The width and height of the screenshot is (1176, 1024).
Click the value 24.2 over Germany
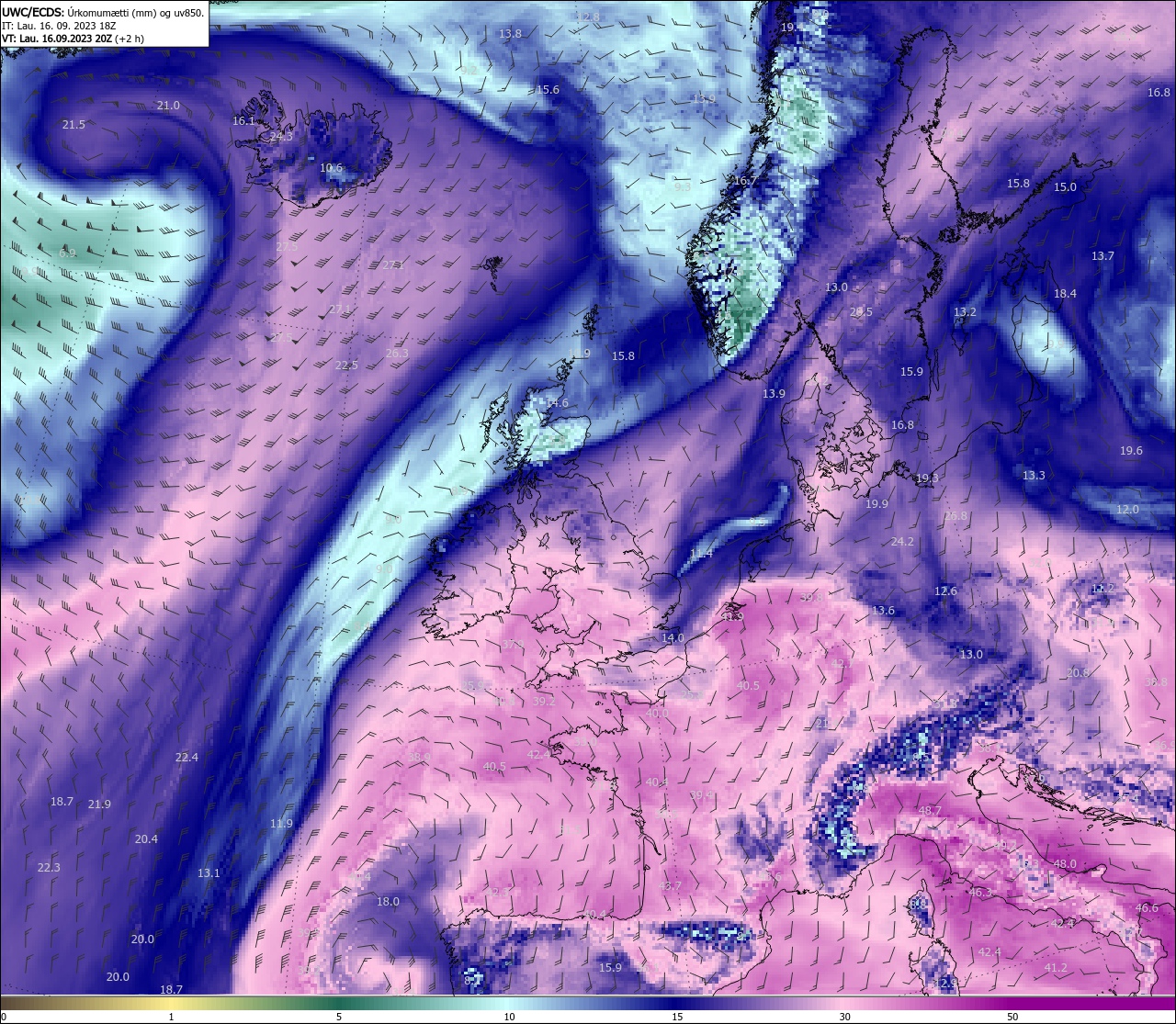click(x=902, y=542)
